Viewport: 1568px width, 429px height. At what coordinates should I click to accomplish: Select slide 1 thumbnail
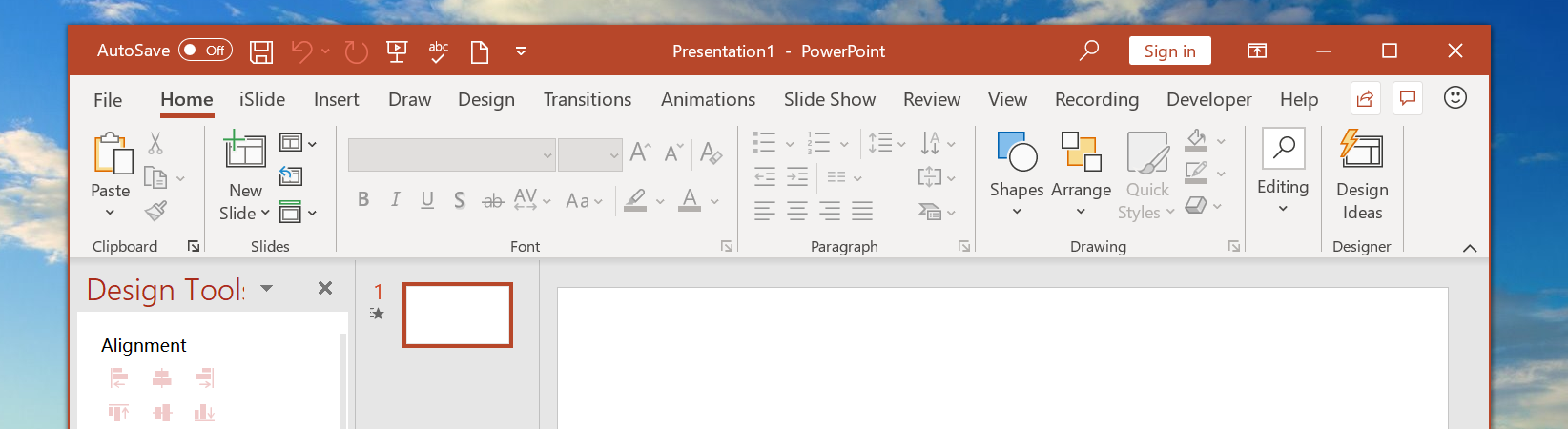(x=458, y=315)
